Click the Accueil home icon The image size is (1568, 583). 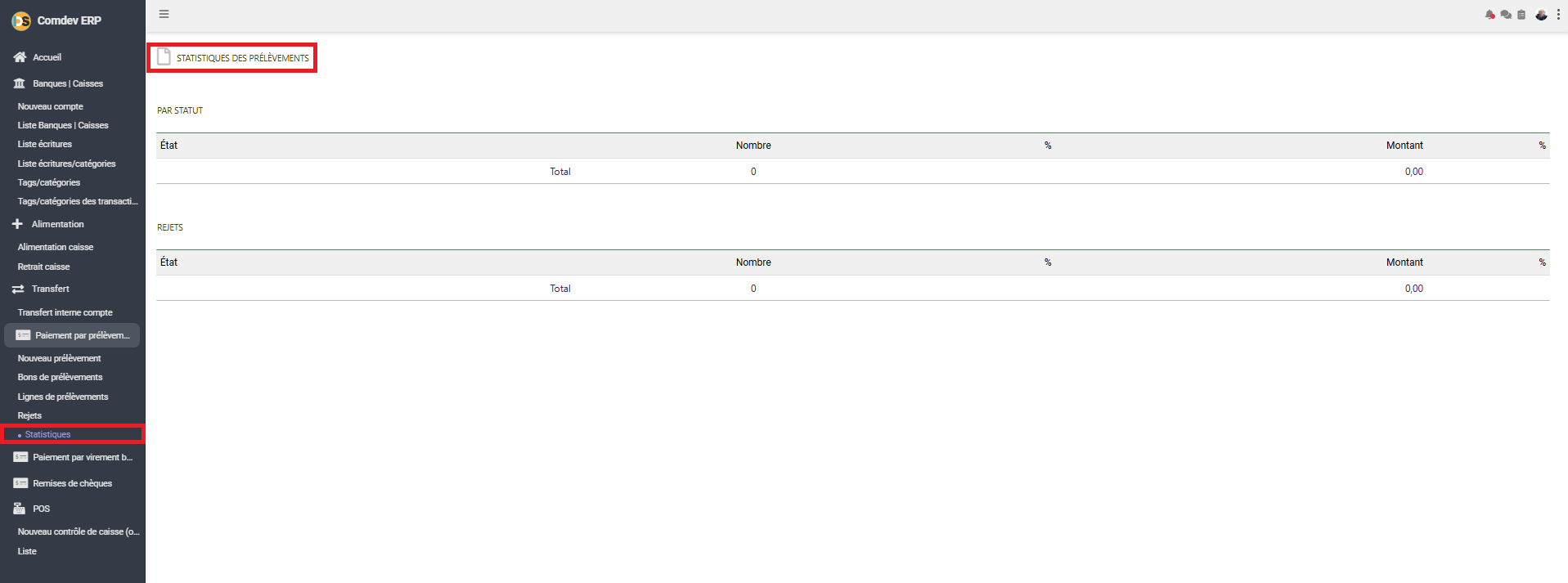tap(20, 57)
